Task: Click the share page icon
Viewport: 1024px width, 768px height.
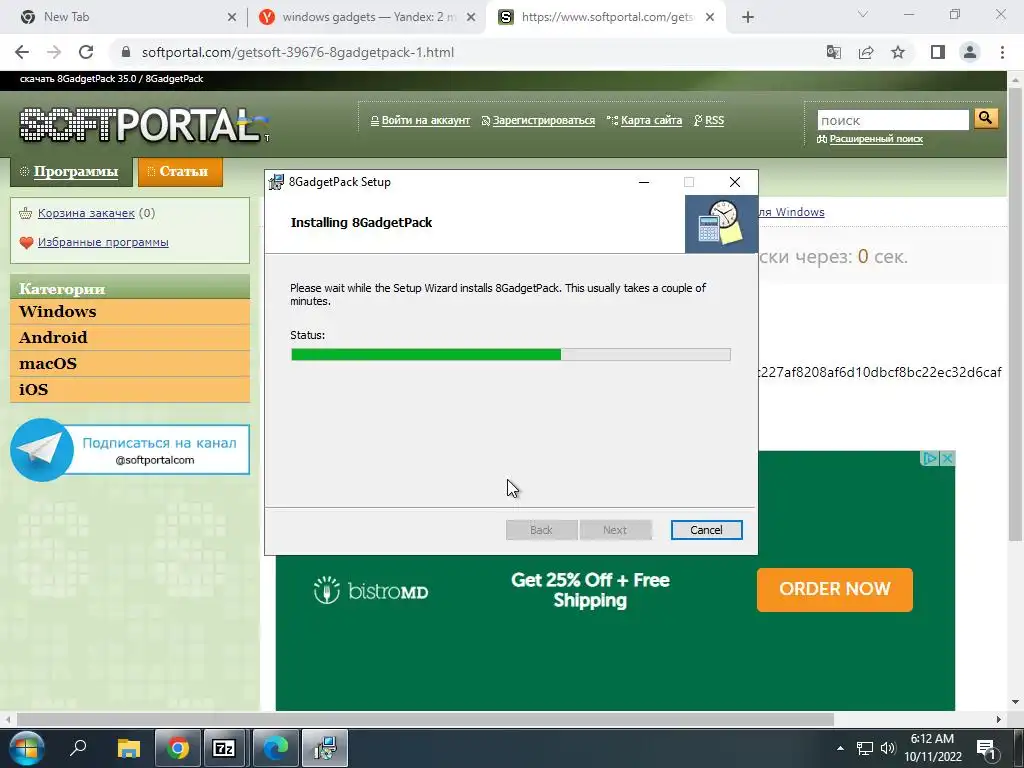Action: click(866, 52)
